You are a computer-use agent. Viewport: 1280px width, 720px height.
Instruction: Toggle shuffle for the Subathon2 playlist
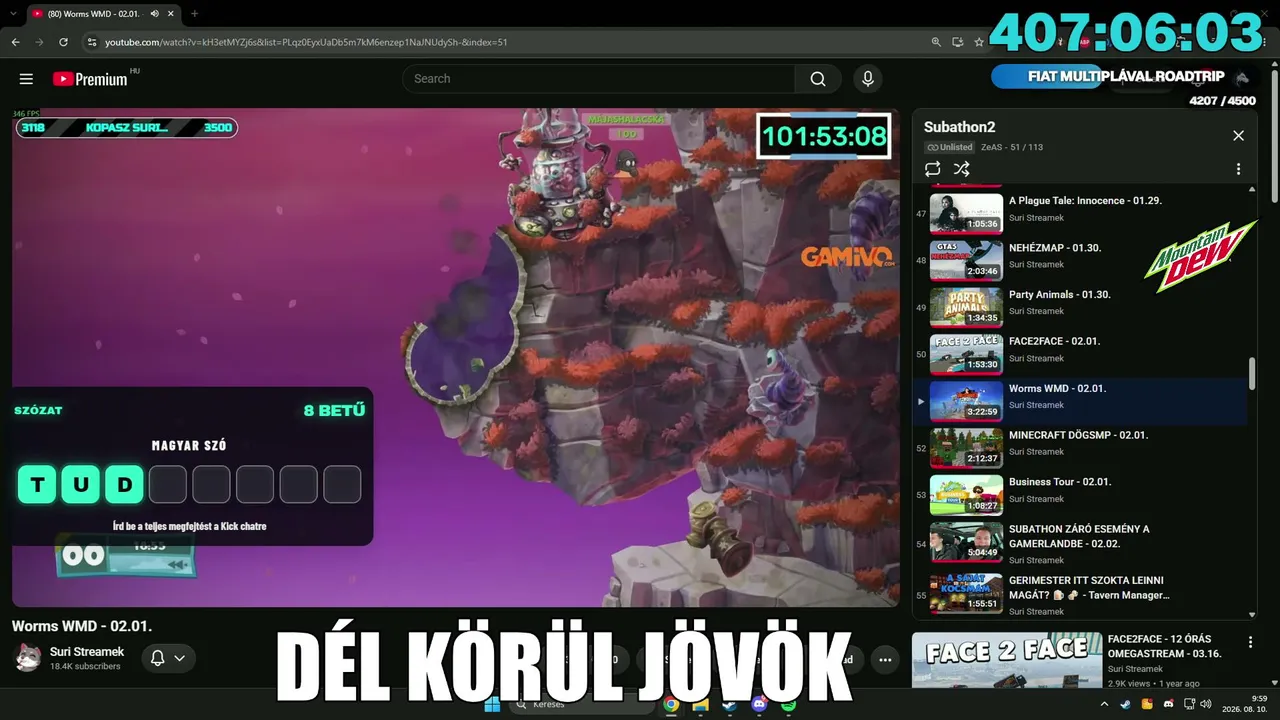(x=961, y=169)
